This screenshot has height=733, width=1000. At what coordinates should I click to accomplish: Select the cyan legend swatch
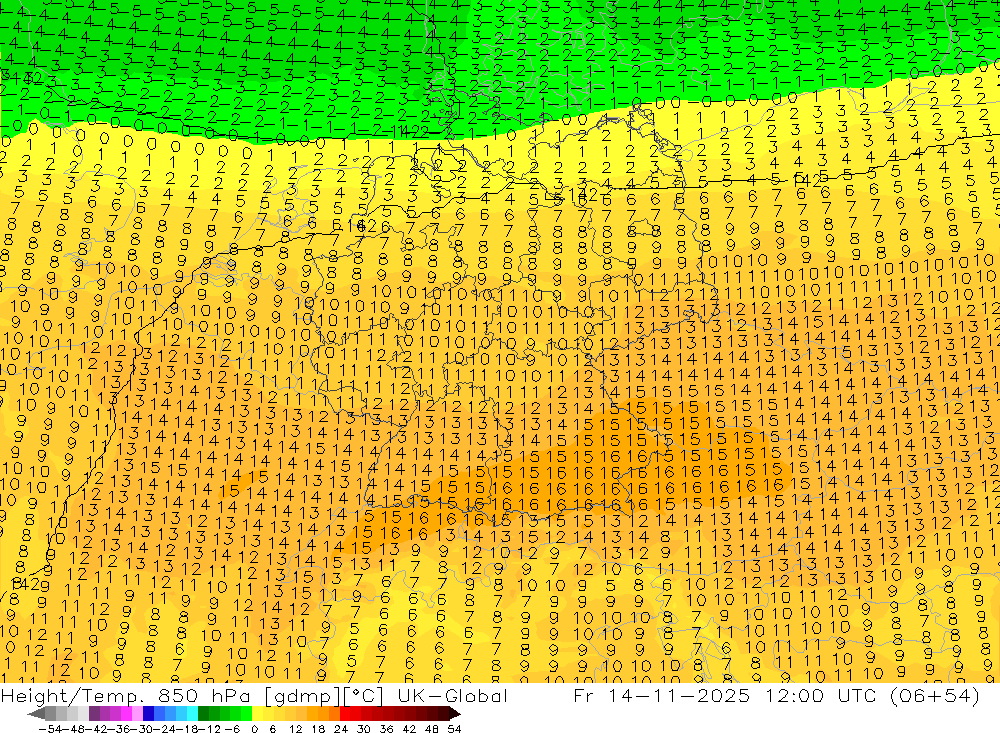click(192, 714)
